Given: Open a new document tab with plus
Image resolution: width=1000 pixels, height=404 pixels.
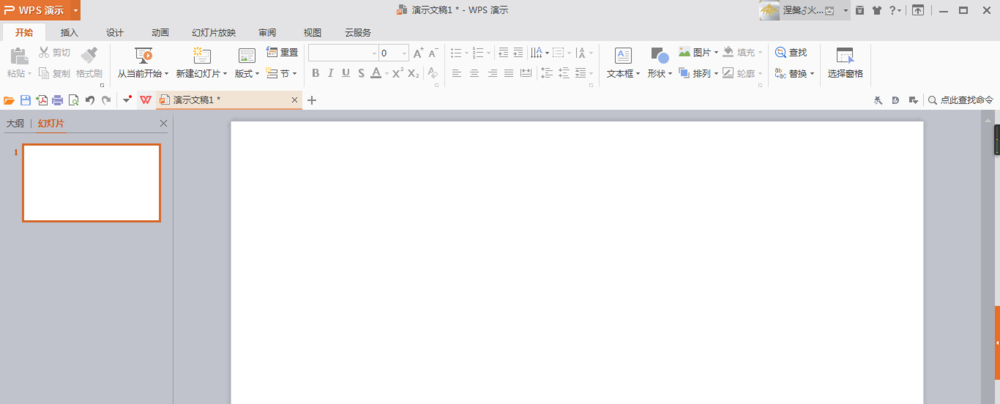Looking at the screenshot, I should click(312, 100).
